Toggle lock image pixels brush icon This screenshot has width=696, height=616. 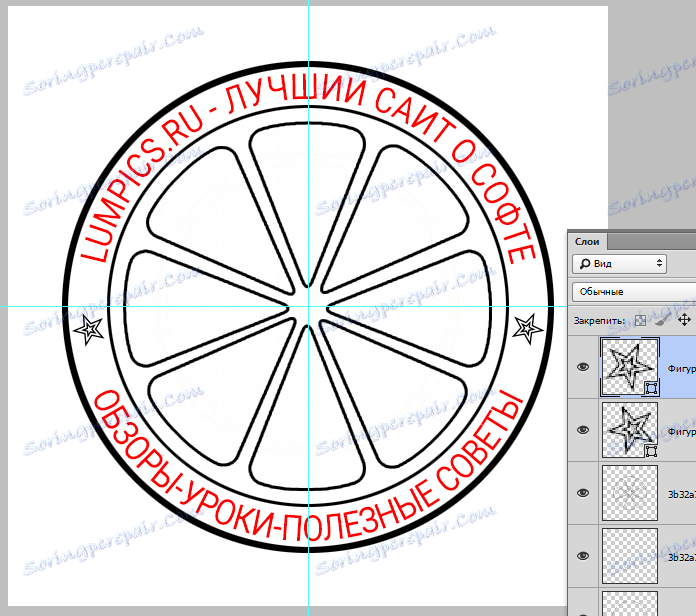[x=663, y=320]
